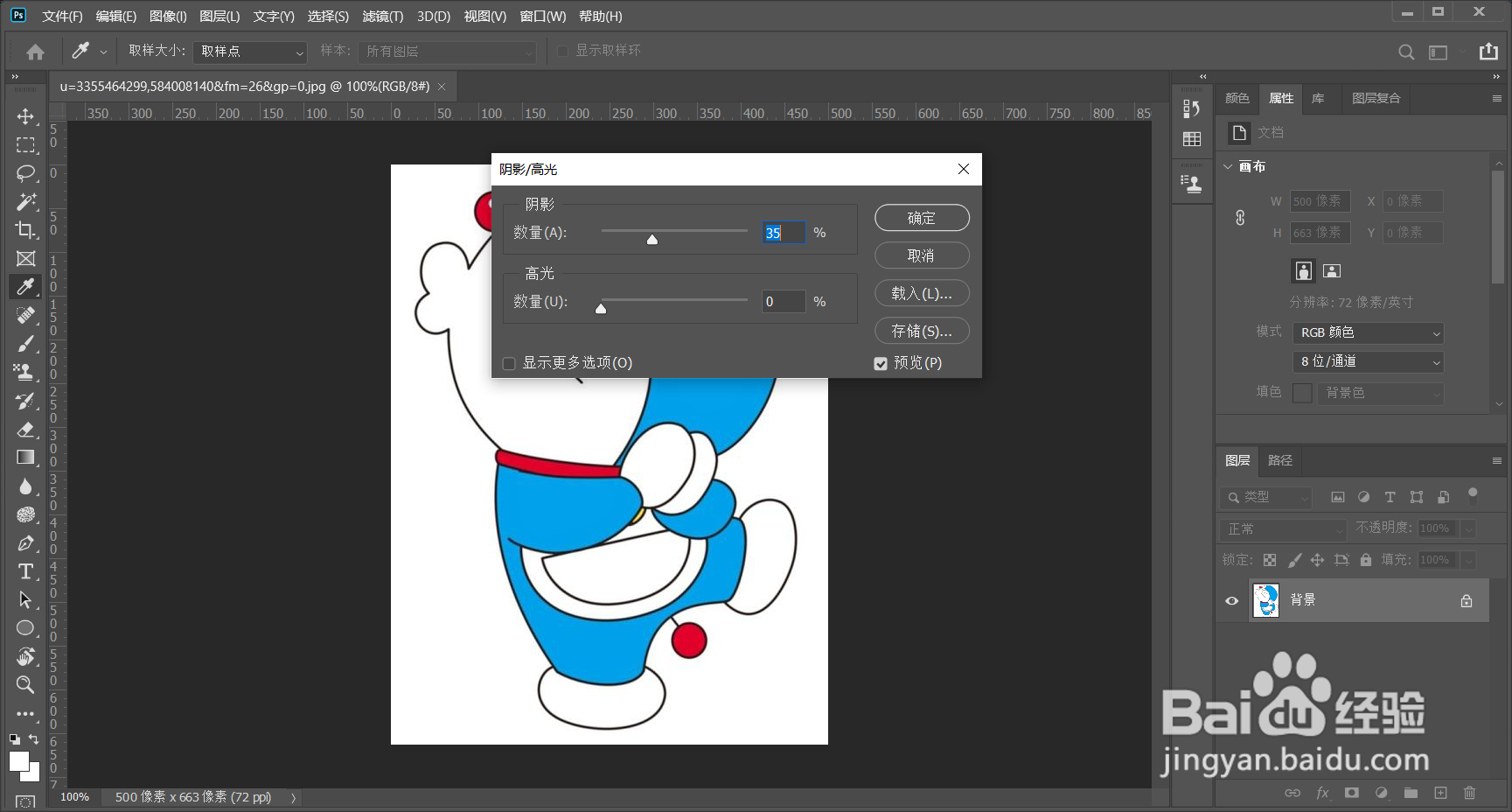
Task: Click the Highlights amount slider handle
Action: 601,308
